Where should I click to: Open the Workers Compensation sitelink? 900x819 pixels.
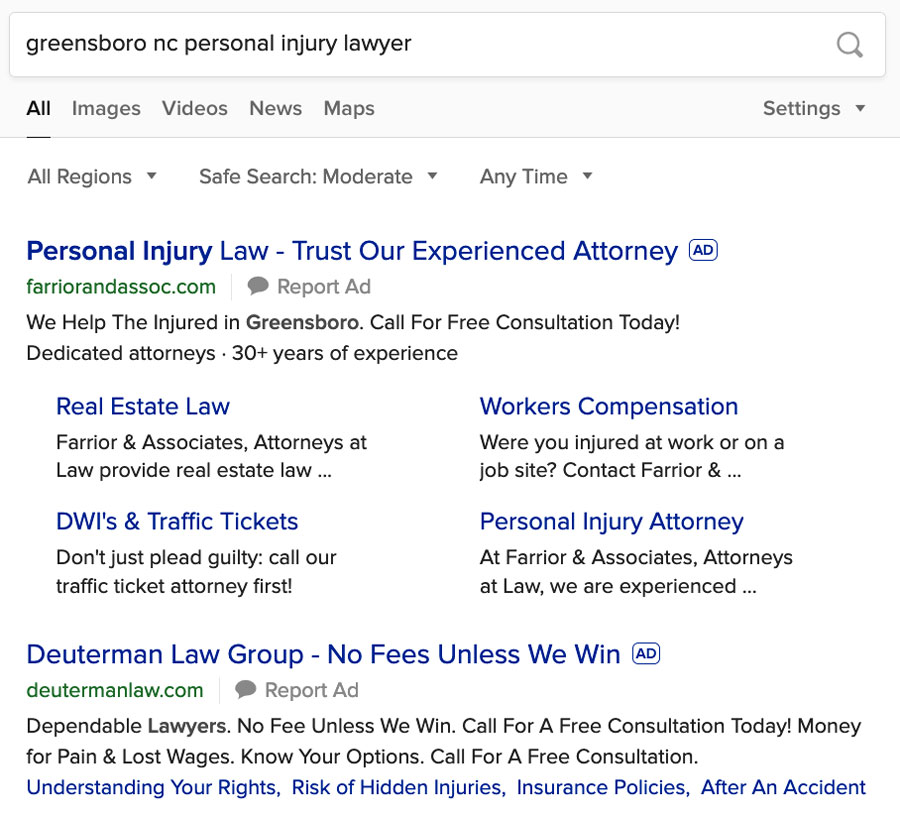click(x=609, y=406)
